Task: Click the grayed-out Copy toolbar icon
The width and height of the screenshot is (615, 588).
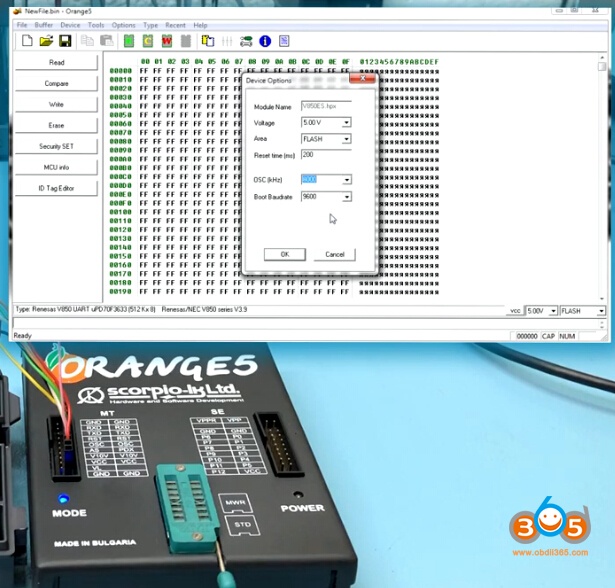Action: (87, 41)
